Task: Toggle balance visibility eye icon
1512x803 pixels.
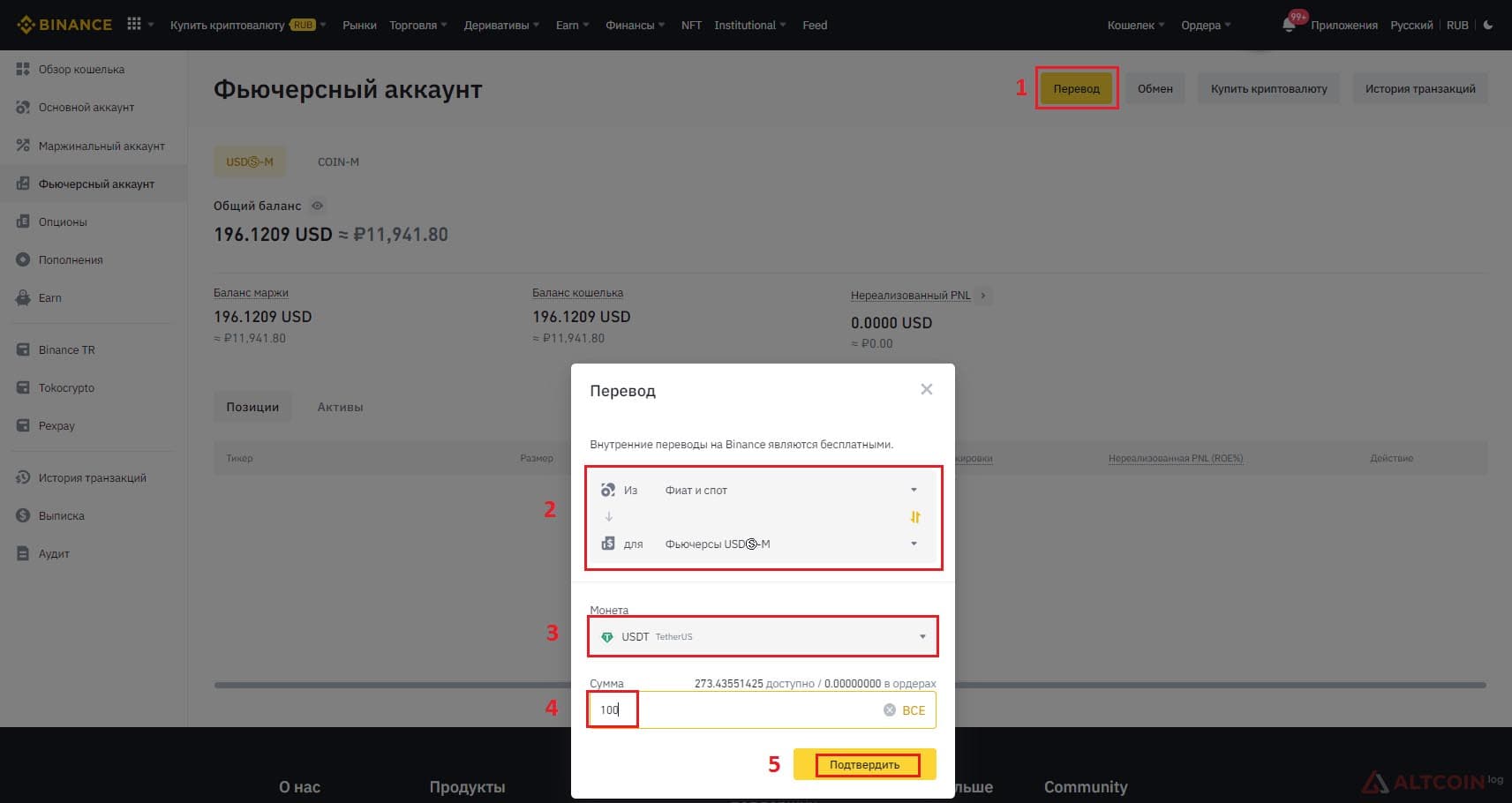Action: pyautogui.click(x=317, y=206)
